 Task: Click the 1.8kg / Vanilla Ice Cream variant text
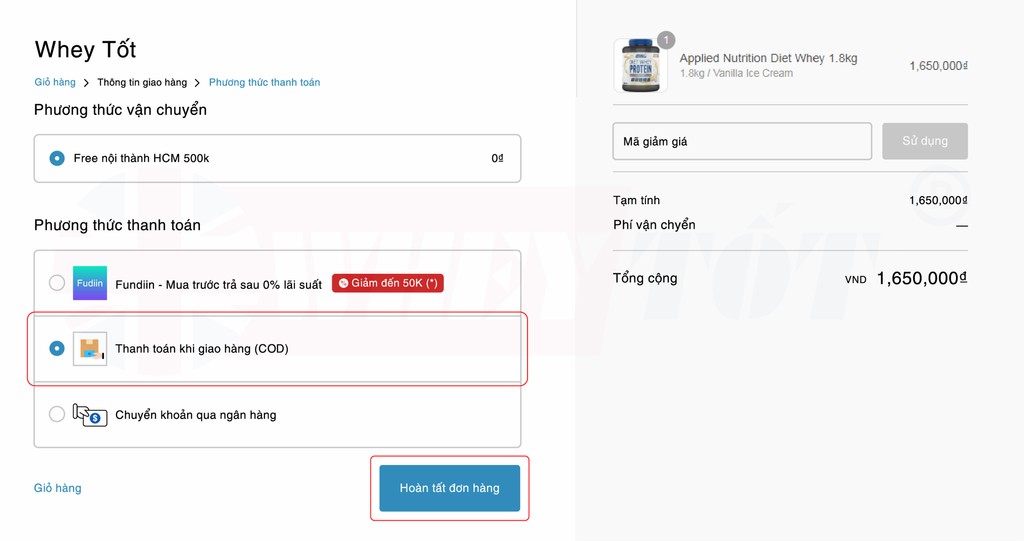pyautogui.click(x=736, y=73)
